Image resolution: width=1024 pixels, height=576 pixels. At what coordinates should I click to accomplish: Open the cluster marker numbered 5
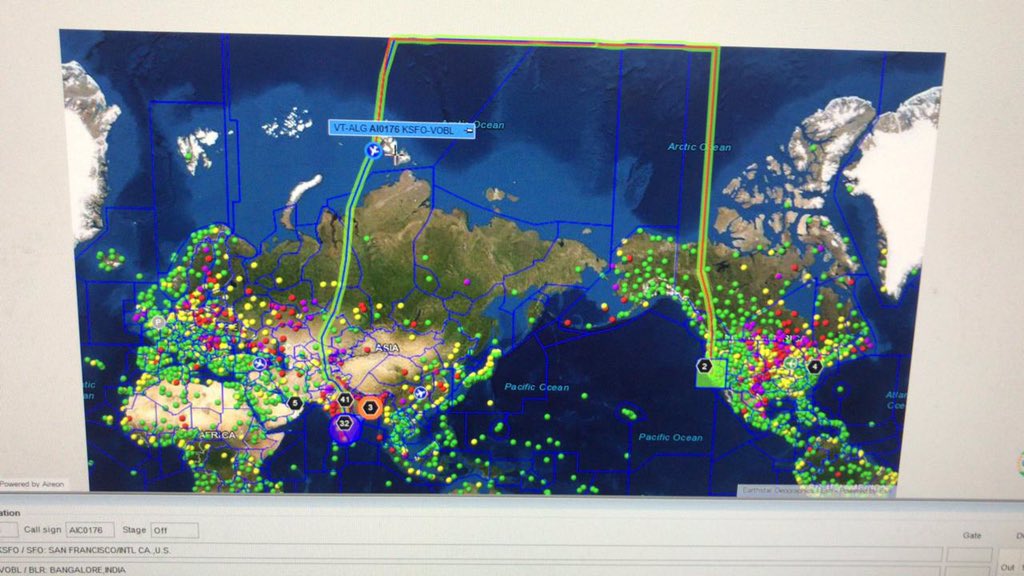point(295,404)
